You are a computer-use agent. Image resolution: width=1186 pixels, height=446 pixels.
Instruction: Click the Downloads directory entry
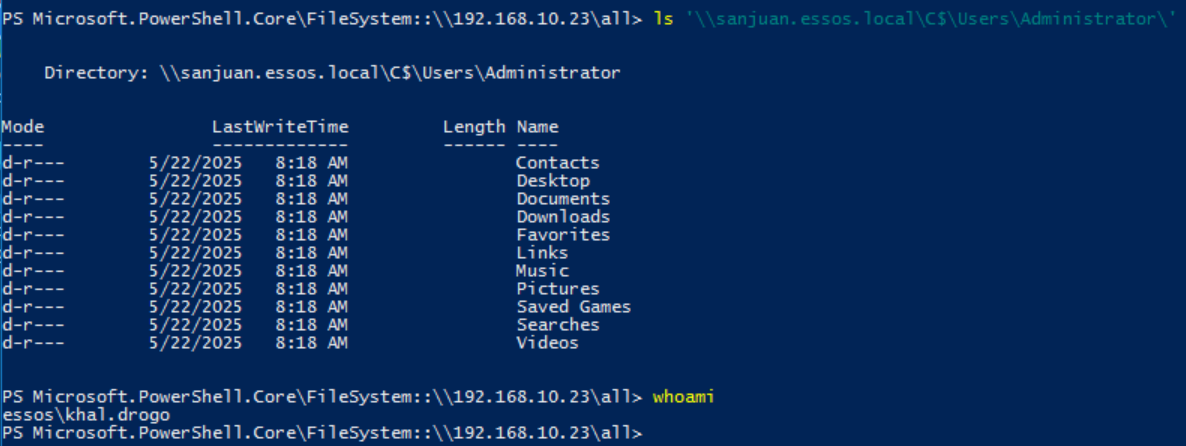pyautogui.click(x=562, y=217)
